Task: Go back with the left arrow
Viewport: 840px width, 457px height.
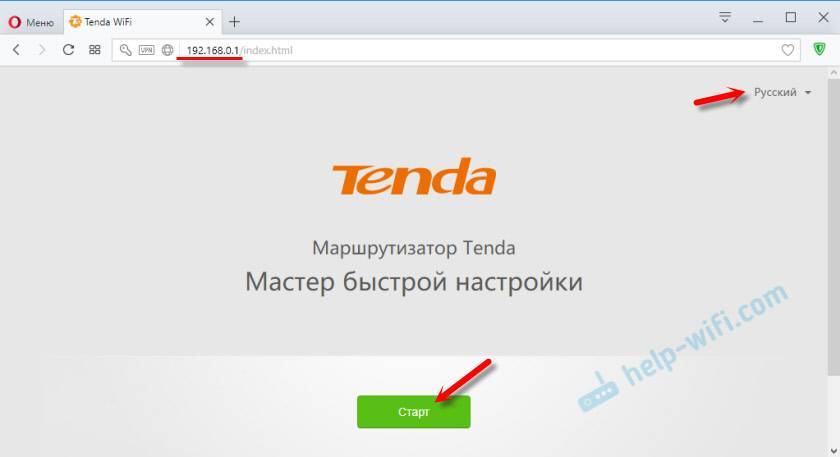Action: pos(16,50)
